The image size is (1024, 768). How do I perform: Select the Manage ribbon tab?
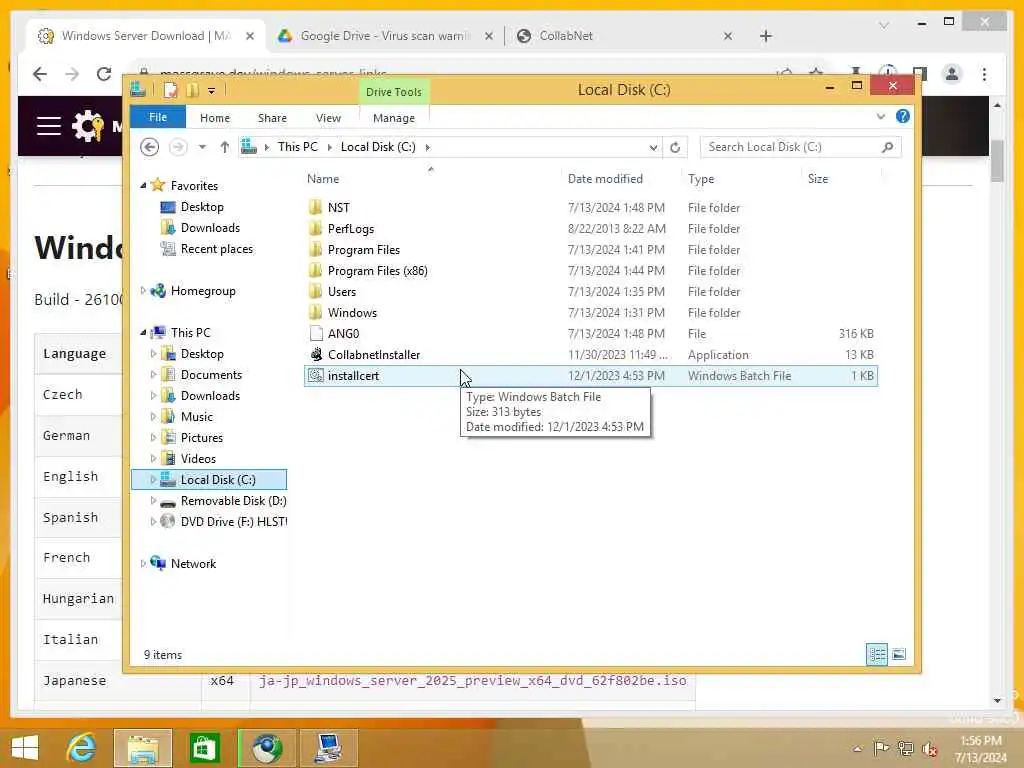394,118
